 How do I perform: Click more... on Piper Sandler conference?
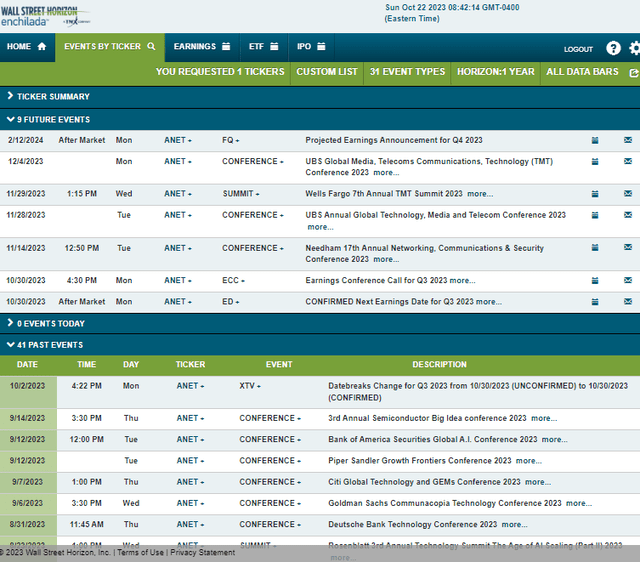[x=529, y=461]
